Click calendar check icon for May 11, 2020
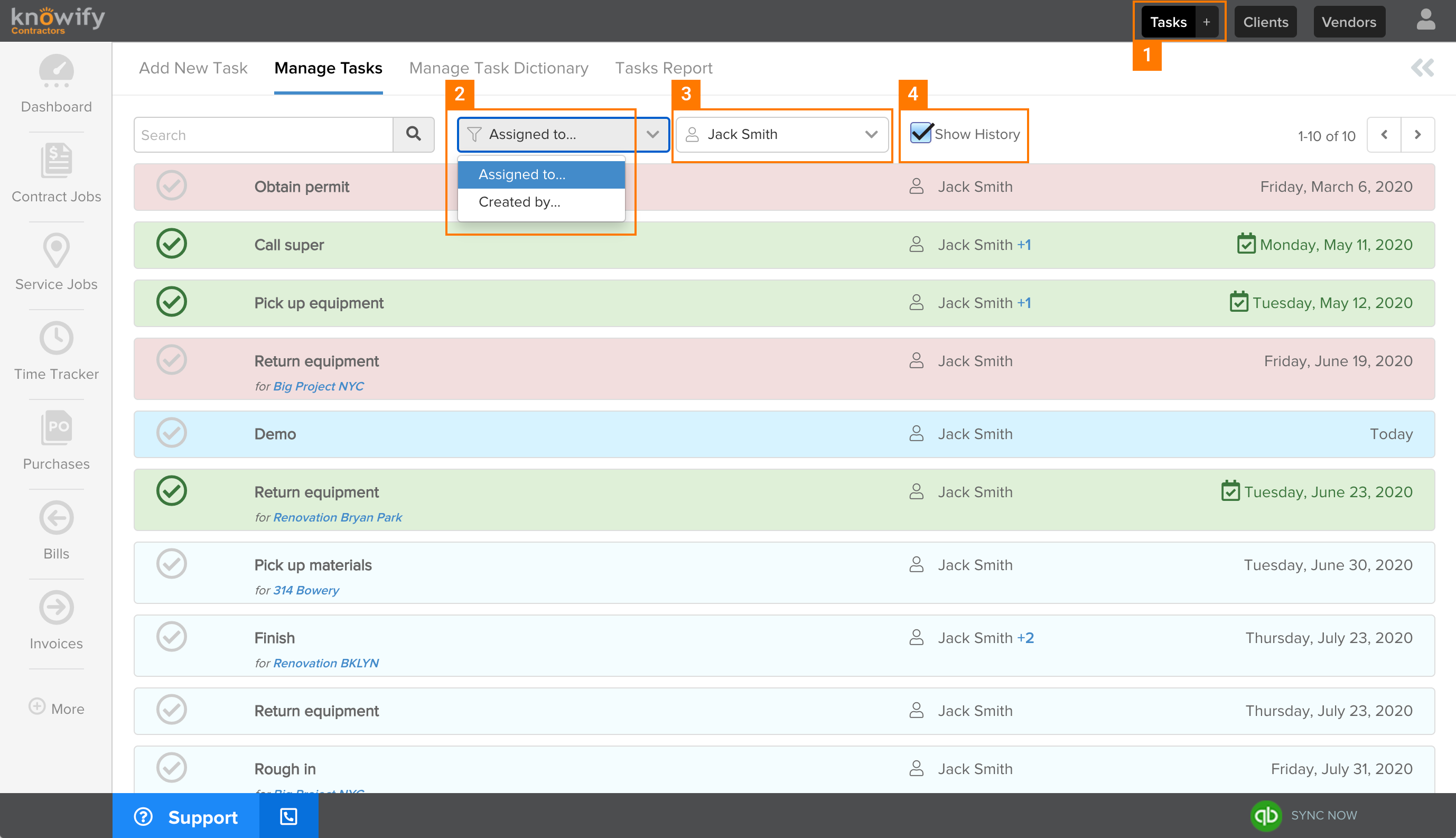This screenshot has width=1456, height=838. pyautogui.click(x=1246, y=244)
